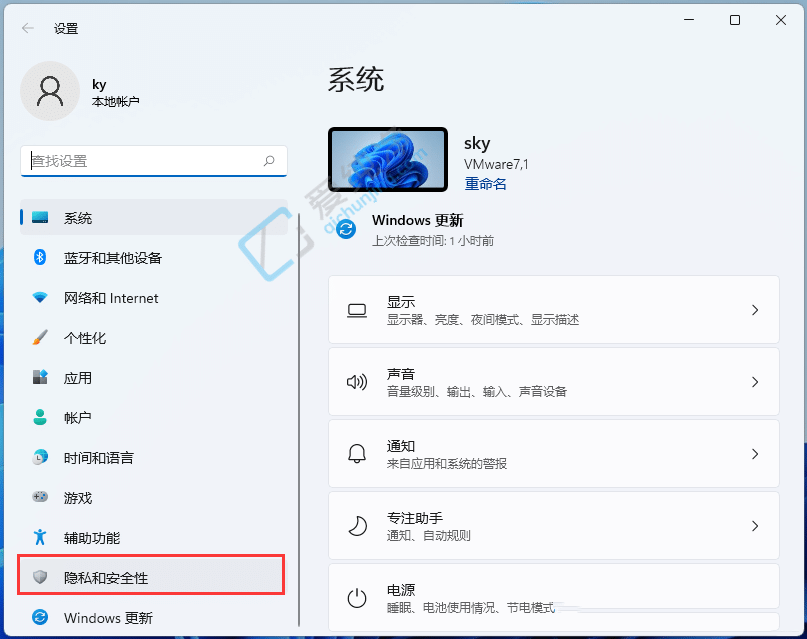This screenshot has width=807, height=639.
Task: Click the back arrow in Settings header
Action: tap(28, 28)
